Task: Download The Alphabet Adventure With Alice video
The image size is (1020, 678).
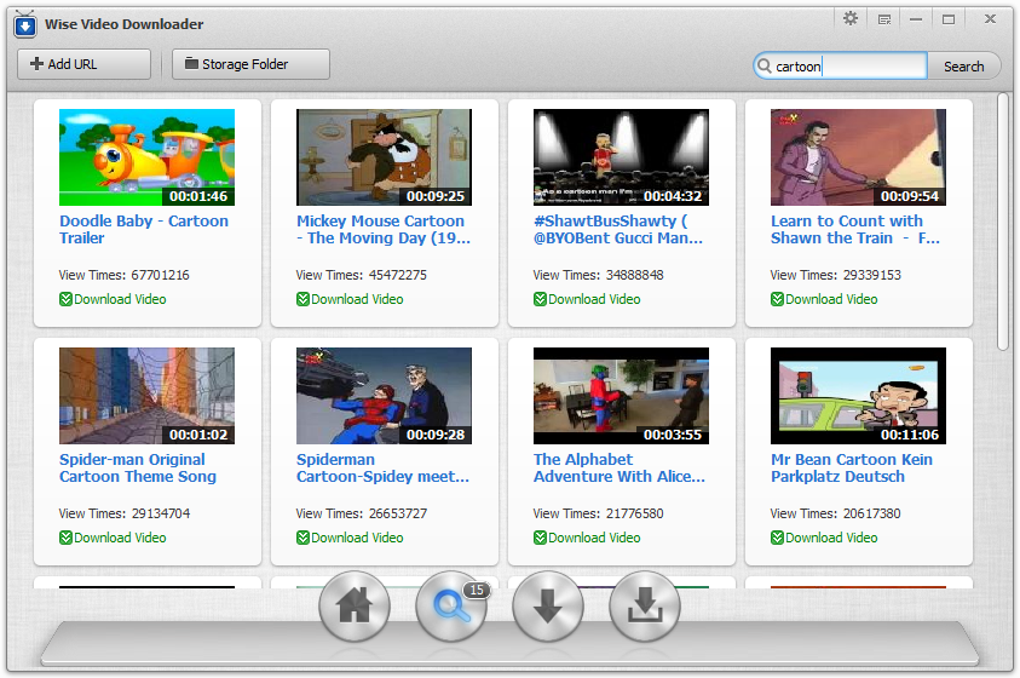Action: coord(587,537)
